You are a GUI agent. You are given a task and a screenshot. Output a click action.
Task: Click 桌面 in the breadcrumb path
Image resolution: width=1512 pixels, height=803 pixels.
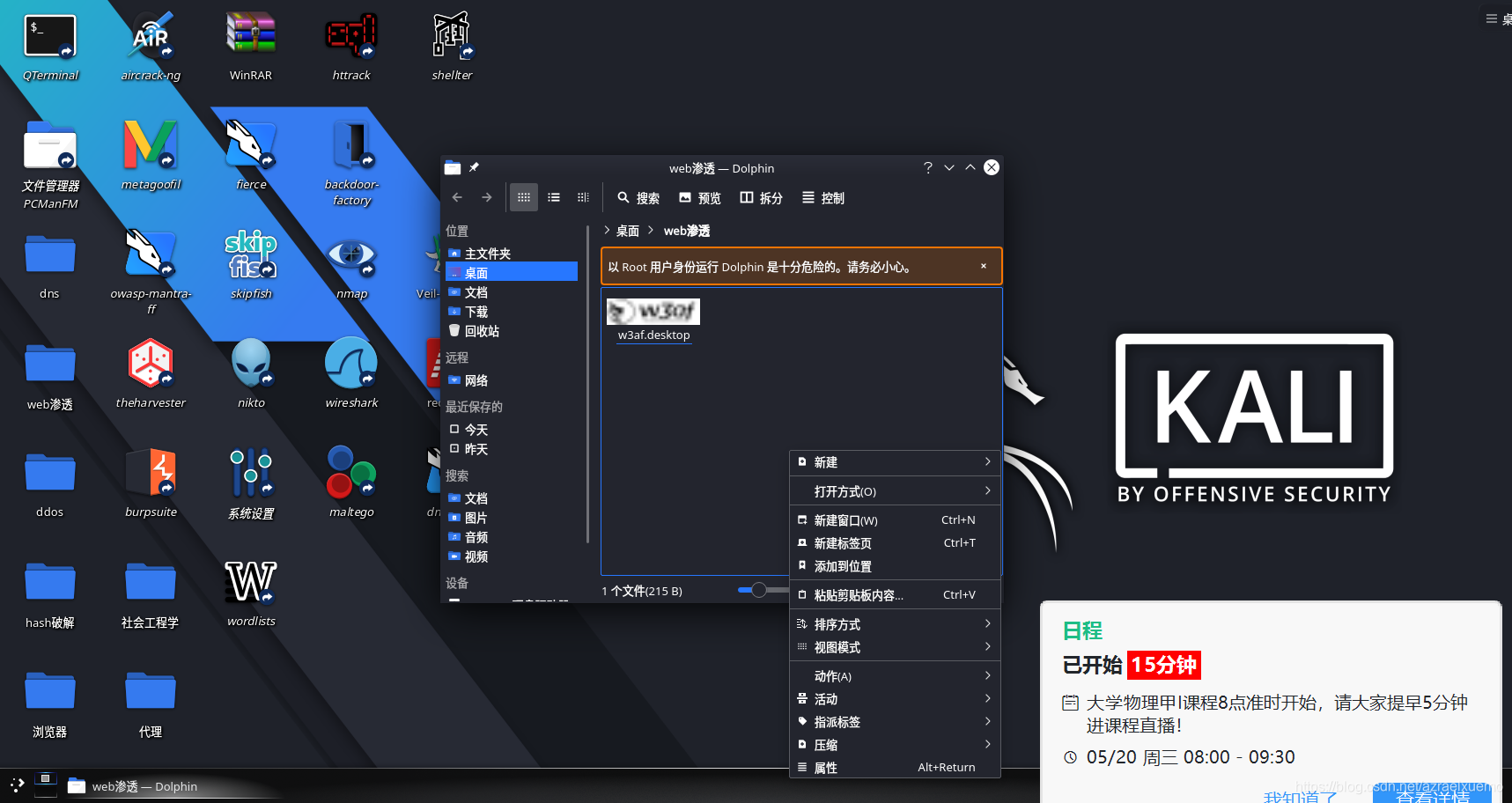coord(628,231)
